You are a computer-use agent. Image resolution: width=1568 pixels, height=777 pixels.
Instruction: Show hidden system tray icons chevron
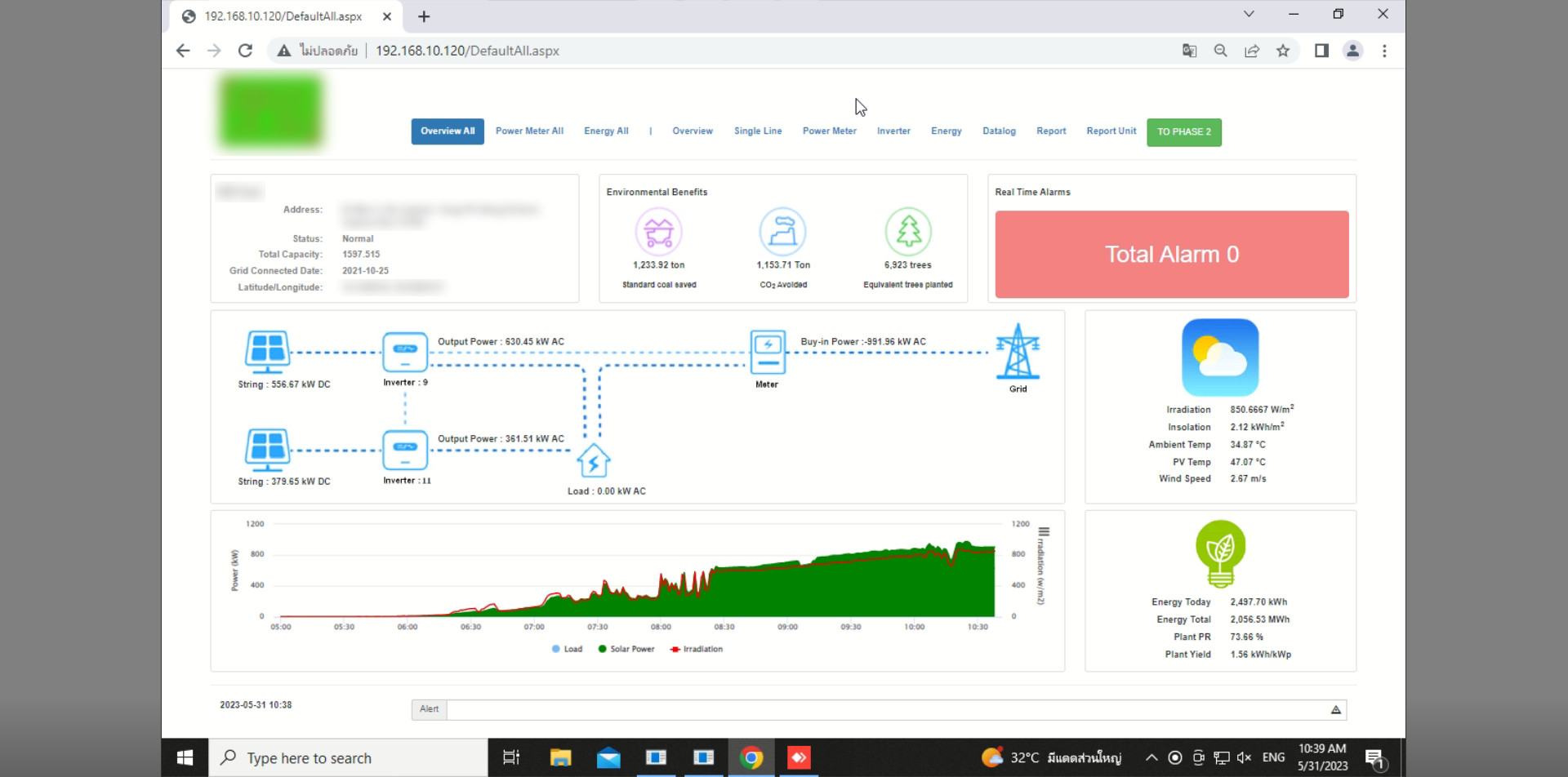[1151, 757]
